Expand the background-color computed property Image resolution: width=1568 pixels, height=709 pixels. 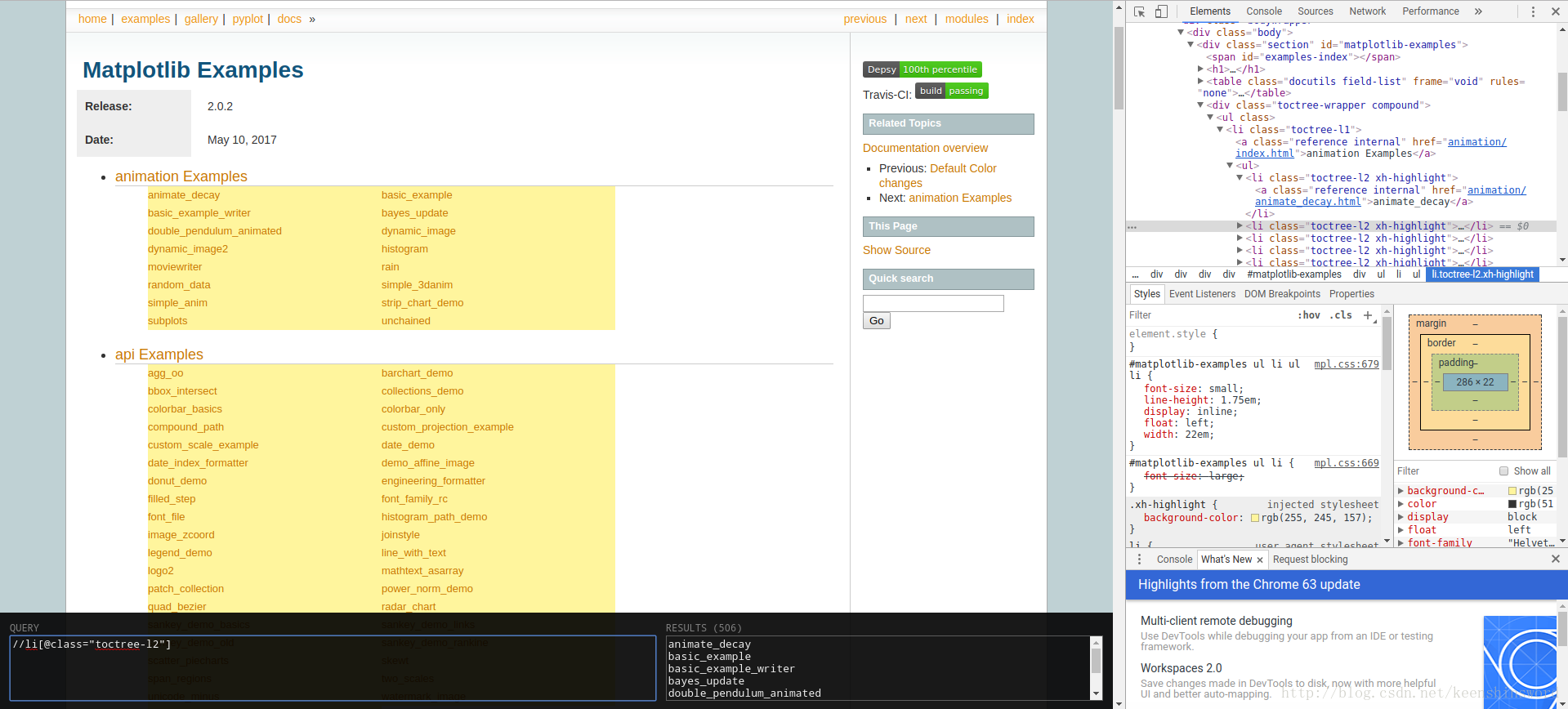1400,491
